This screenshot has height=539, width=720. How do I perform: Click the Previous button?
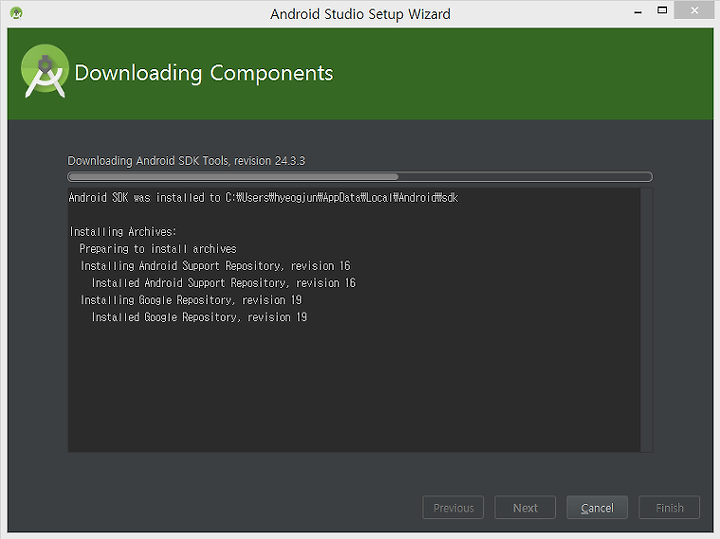[x=453, y=507]
